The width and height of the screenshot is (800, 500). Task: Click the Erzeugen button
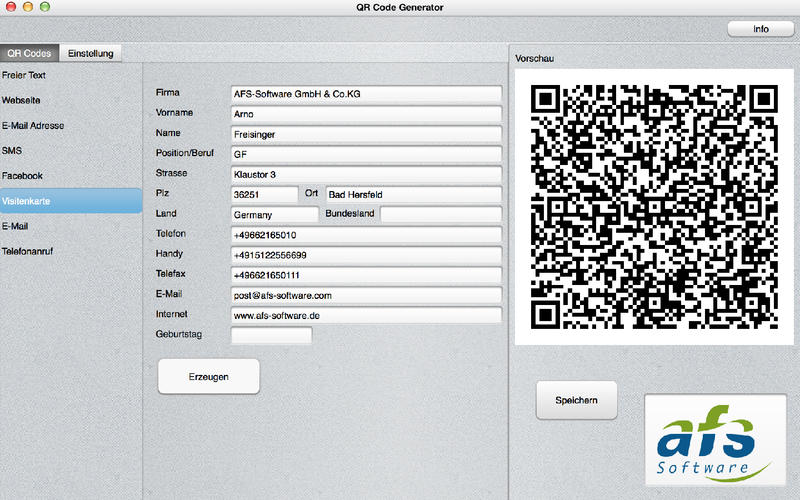[209, 377]
